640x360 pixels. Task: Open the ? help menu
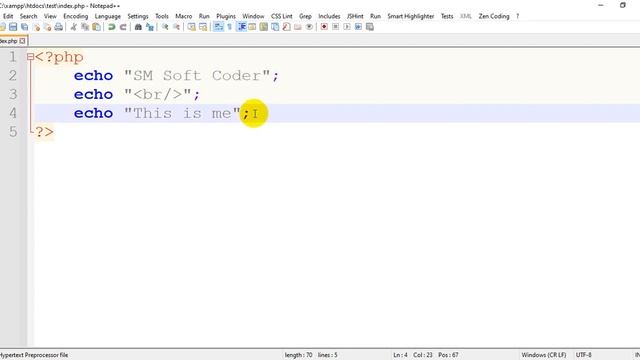click(518, 16)
